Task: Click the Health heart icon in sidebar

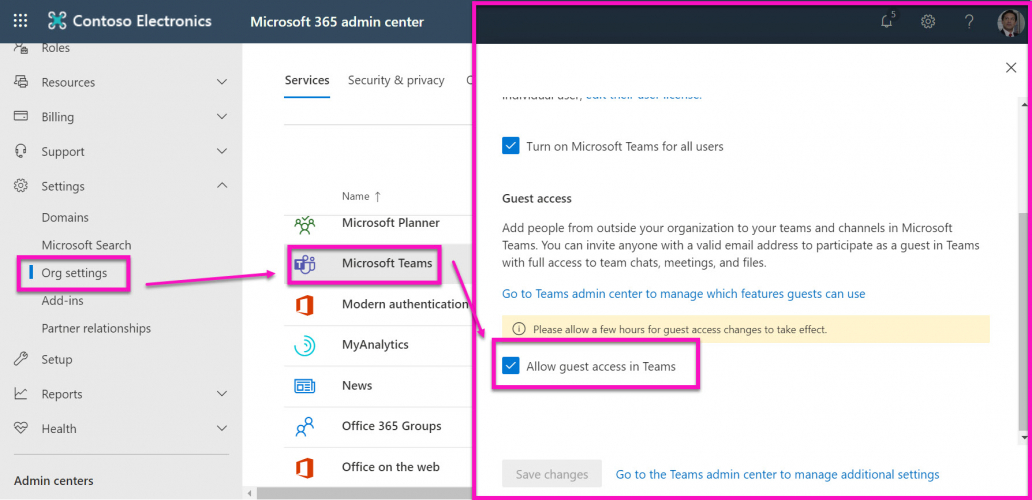Action: tap(21, 428)
